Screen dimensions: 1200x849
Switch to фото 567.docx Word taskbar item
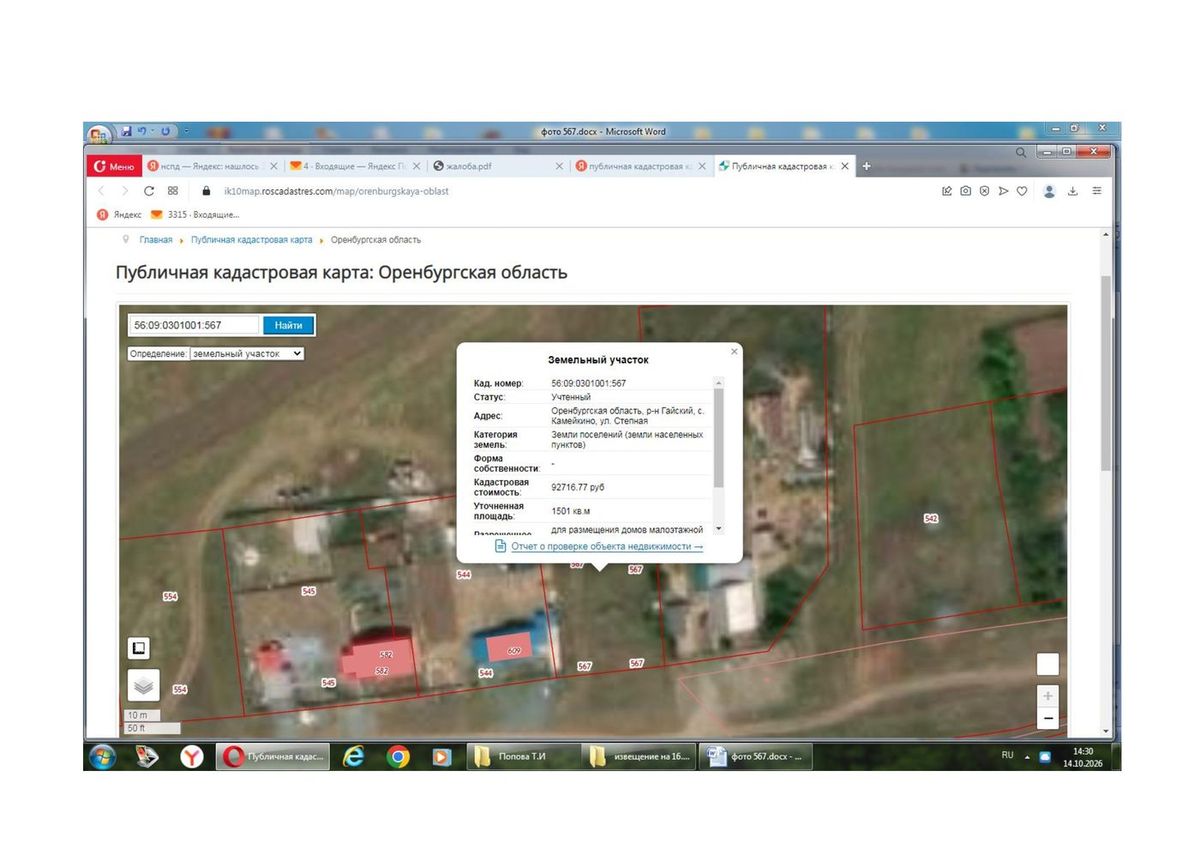(756, 757)
